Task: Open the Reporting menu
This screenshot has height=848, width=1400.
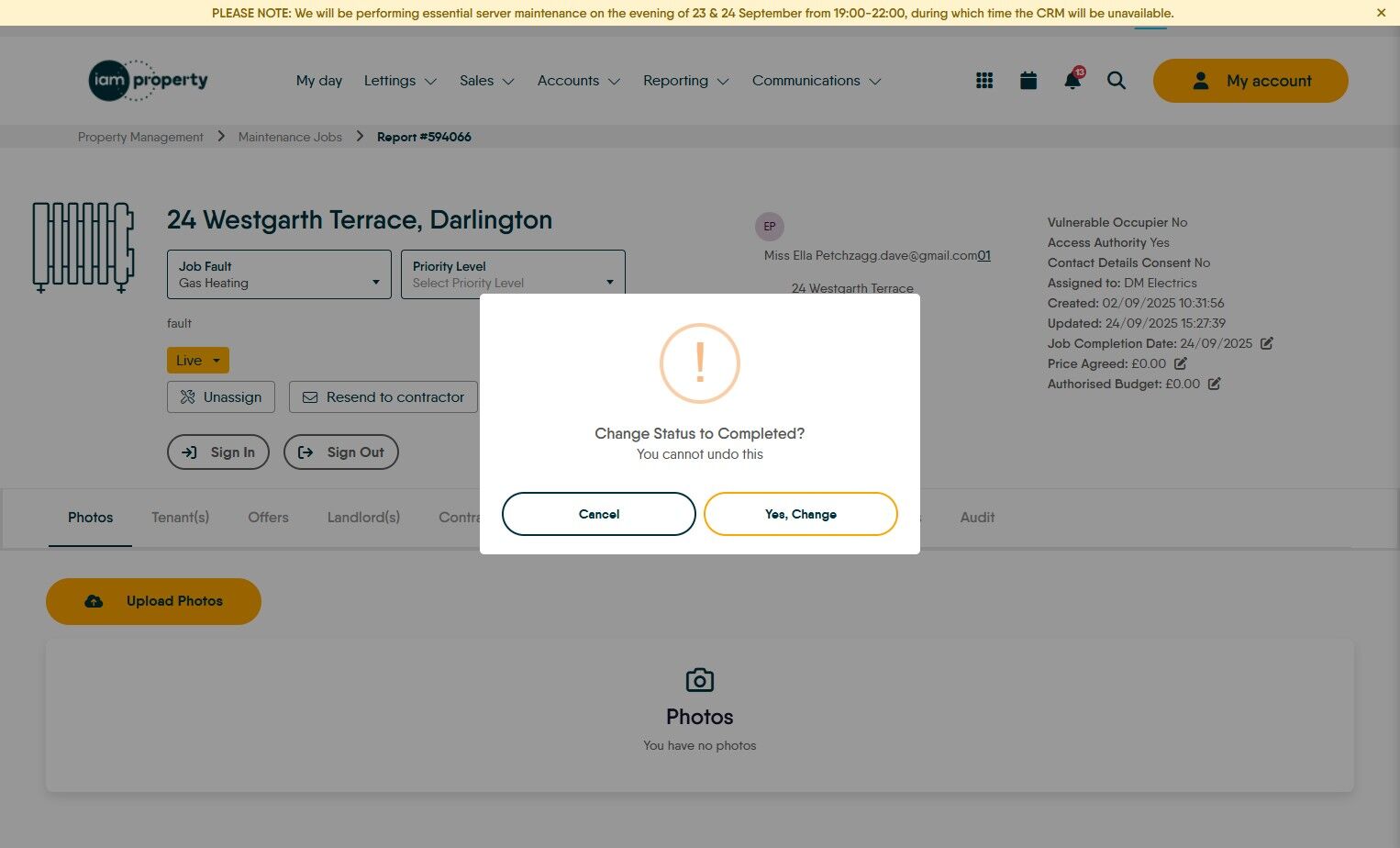Action: [686, 81]
